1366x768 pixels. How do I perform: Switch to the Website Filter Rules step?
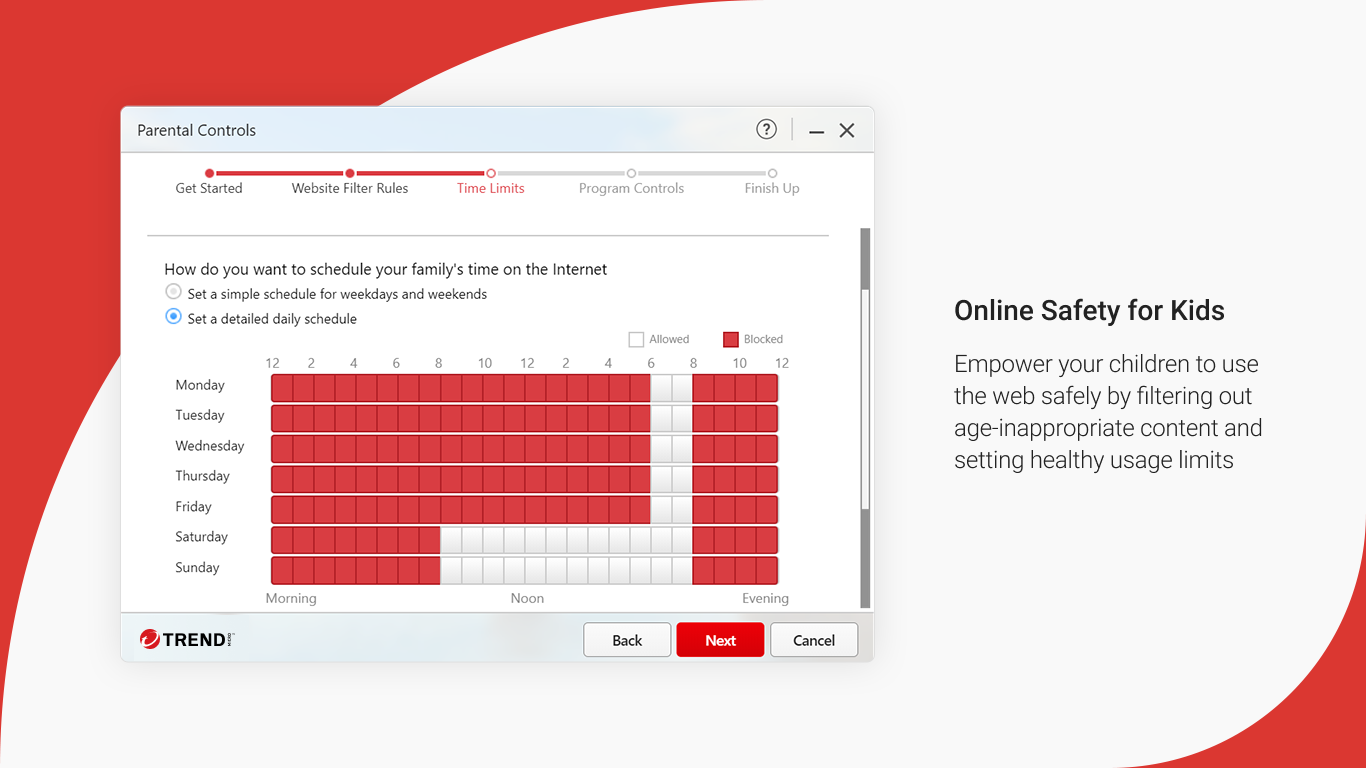coord(349,188)
